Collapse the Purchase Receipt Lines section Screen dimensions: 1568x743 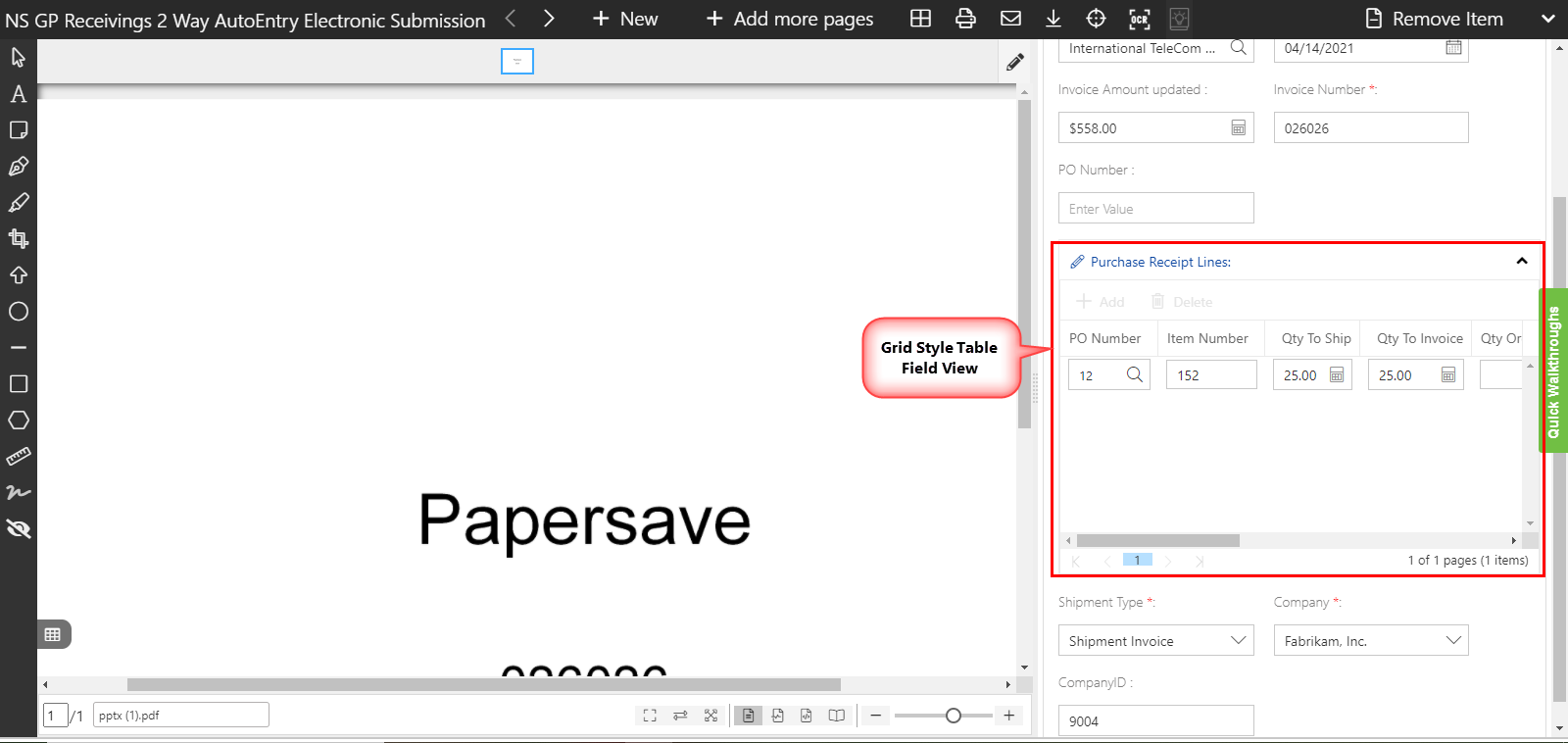(1521, 261)
